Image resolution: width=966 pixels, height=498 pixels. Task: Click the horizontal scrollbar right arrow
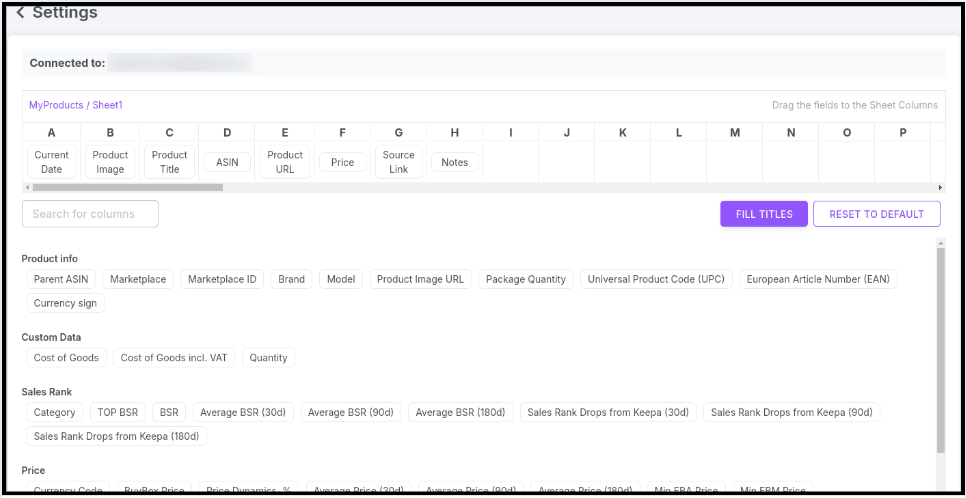pyautogui.click(x=940, y=187)
